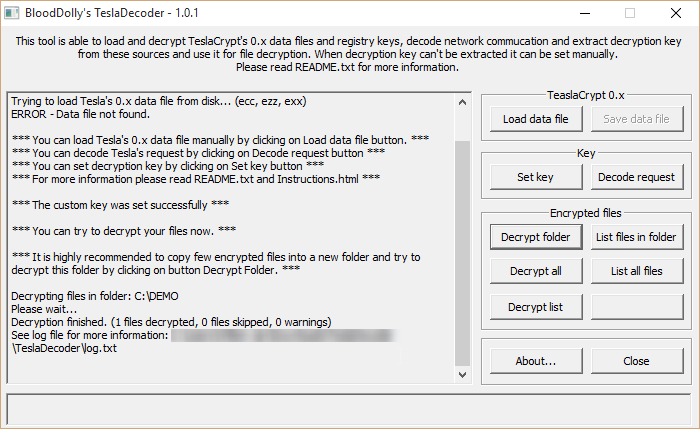Choose the Decrypt list button
700x429 pixels.
[x=535, y=305]
